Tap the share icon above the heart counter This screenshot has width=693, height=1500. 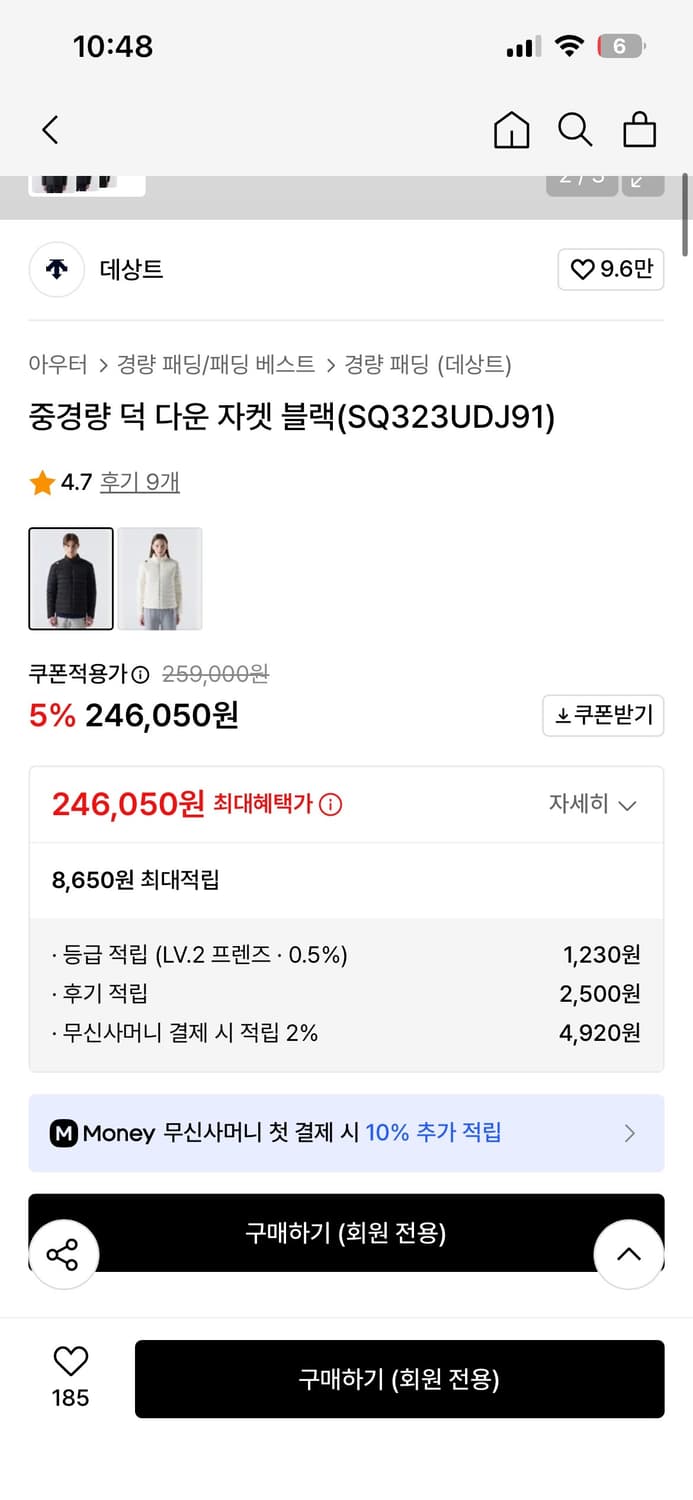(x=64, y=1254)
